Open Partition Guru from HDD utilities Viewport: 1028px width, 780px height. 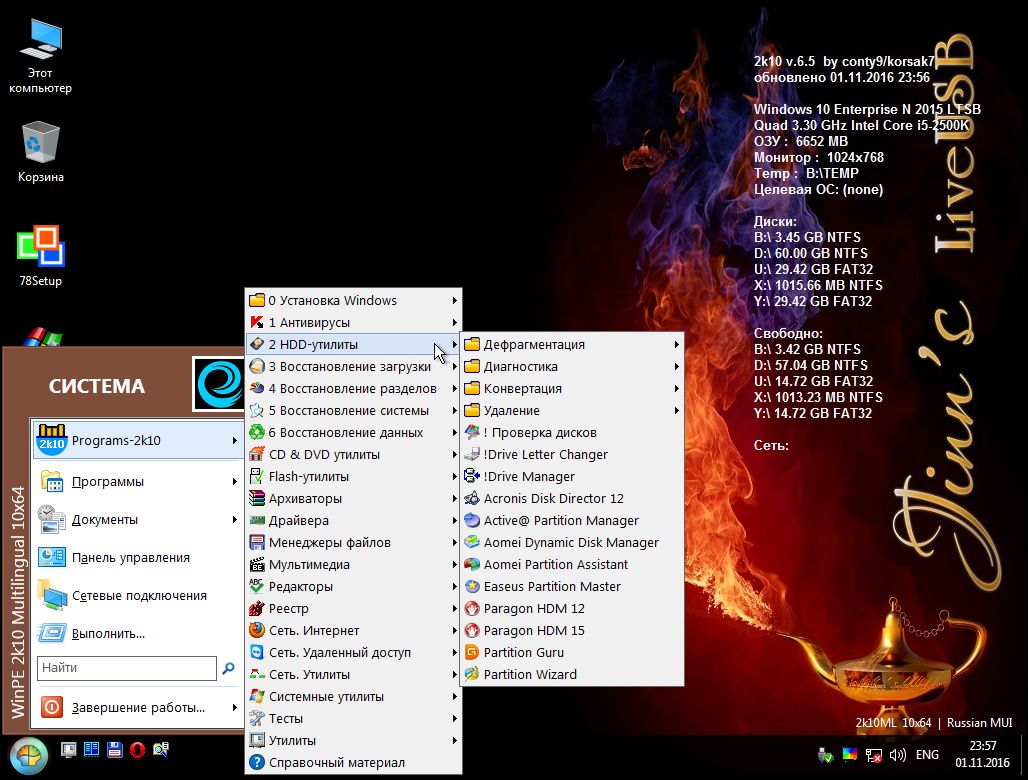523,652
